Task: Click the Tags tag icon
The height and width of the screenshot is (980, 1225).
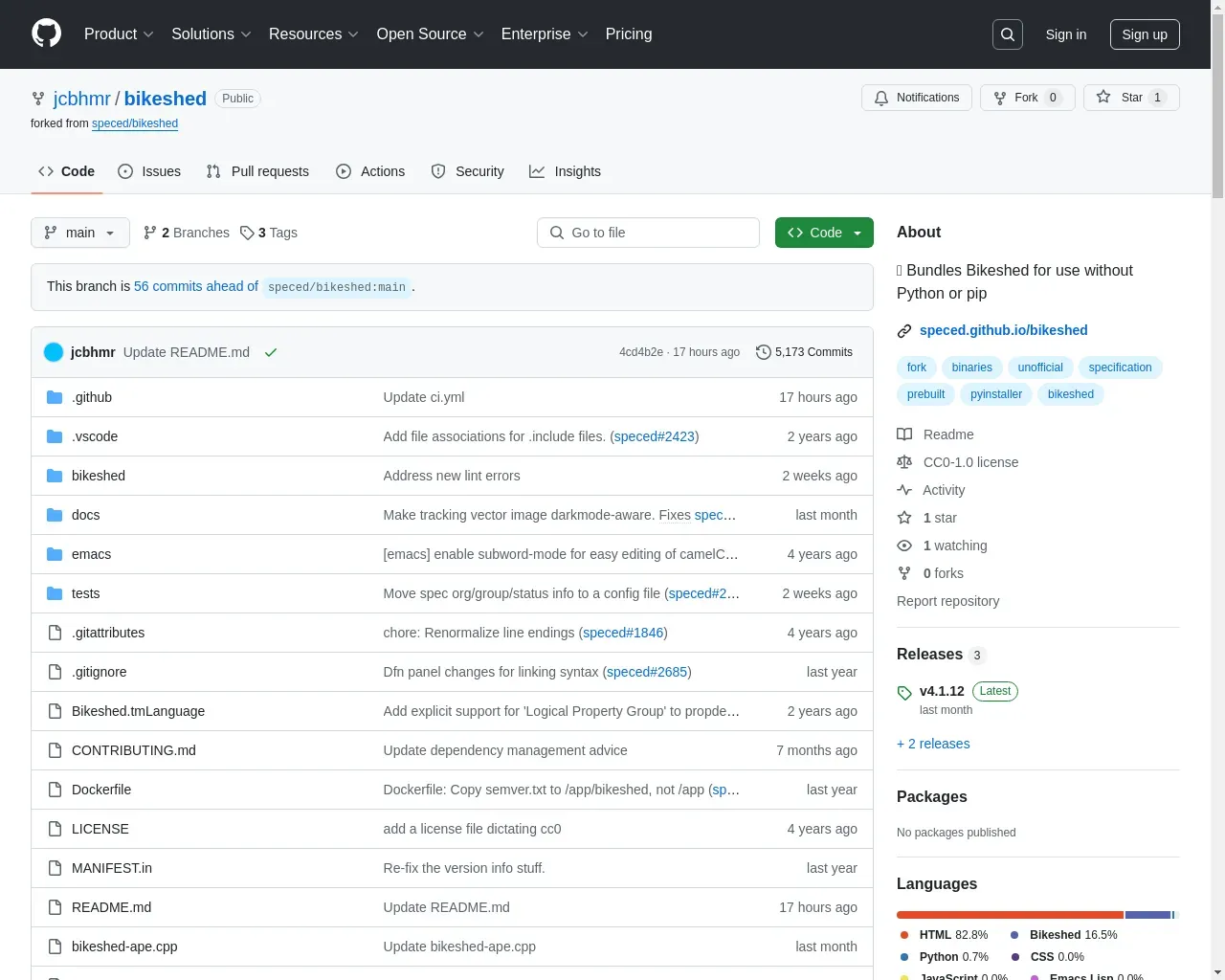Action: (x=247, y=233)
